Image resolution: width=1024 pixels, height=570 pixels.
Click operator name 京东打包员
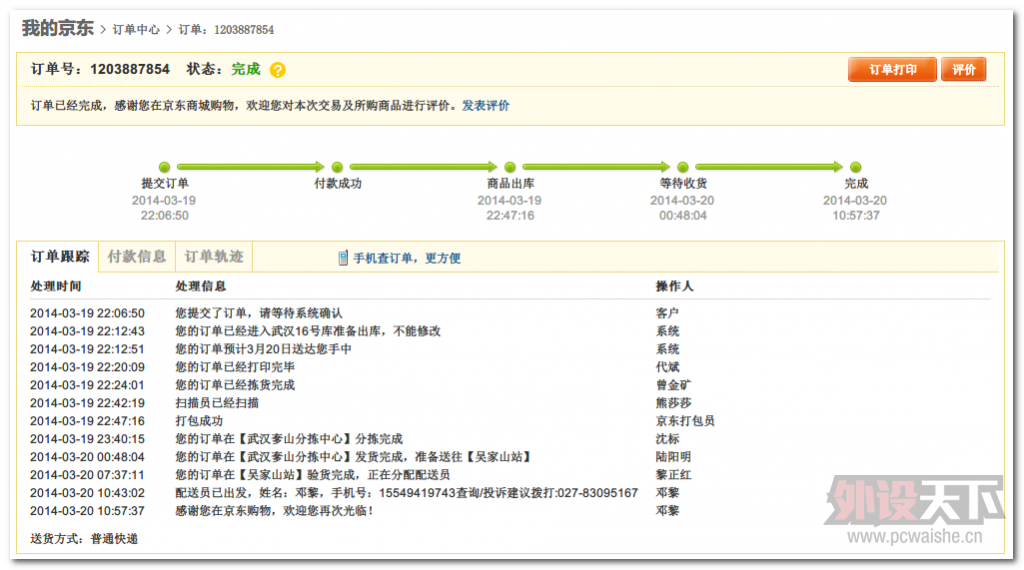point(685,421)
